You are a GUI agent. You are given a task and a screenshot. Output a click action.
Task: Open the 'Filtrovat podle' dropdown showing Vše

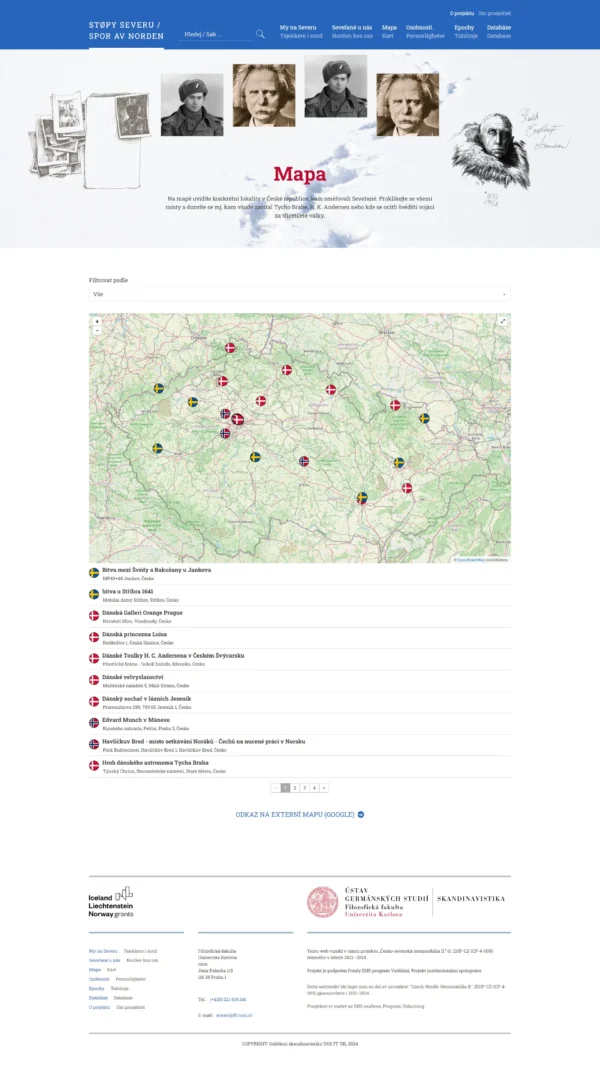click(299, 295)
